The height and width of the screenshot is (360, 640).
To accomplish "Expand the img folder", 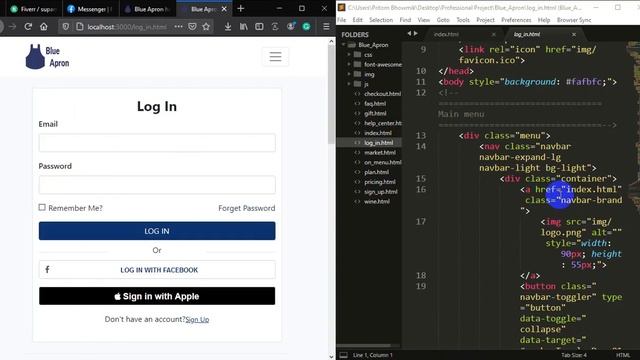I will (349, 74).
